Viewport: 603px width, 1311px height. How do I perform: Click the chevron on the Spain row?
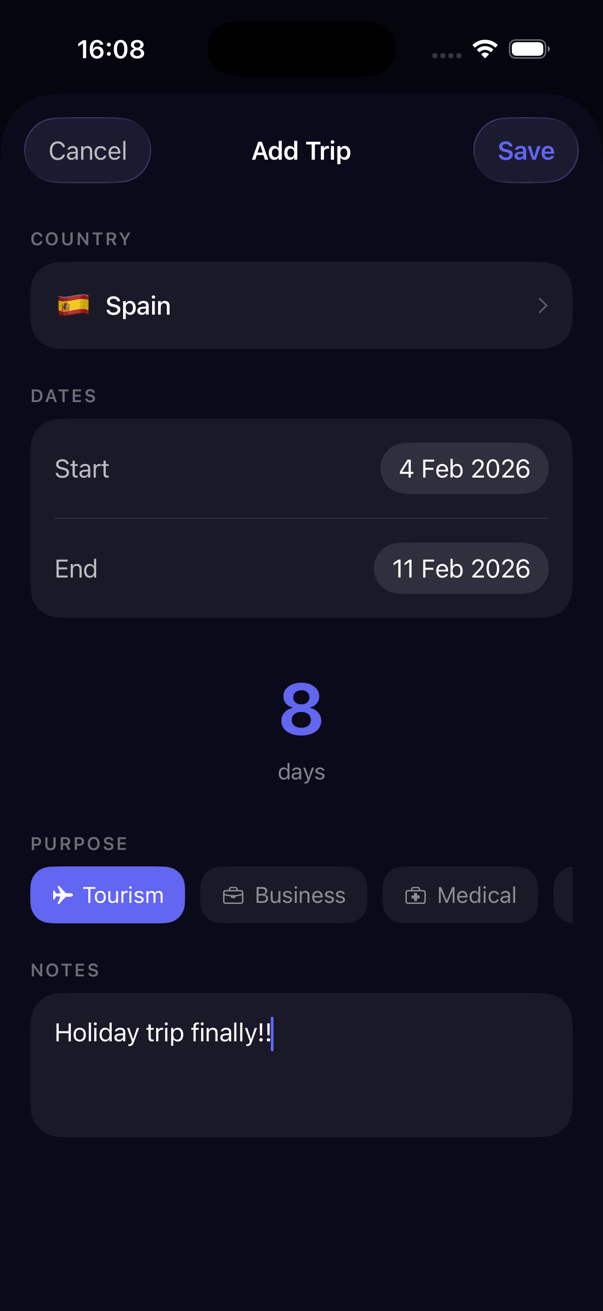click(x=543, y=305)
